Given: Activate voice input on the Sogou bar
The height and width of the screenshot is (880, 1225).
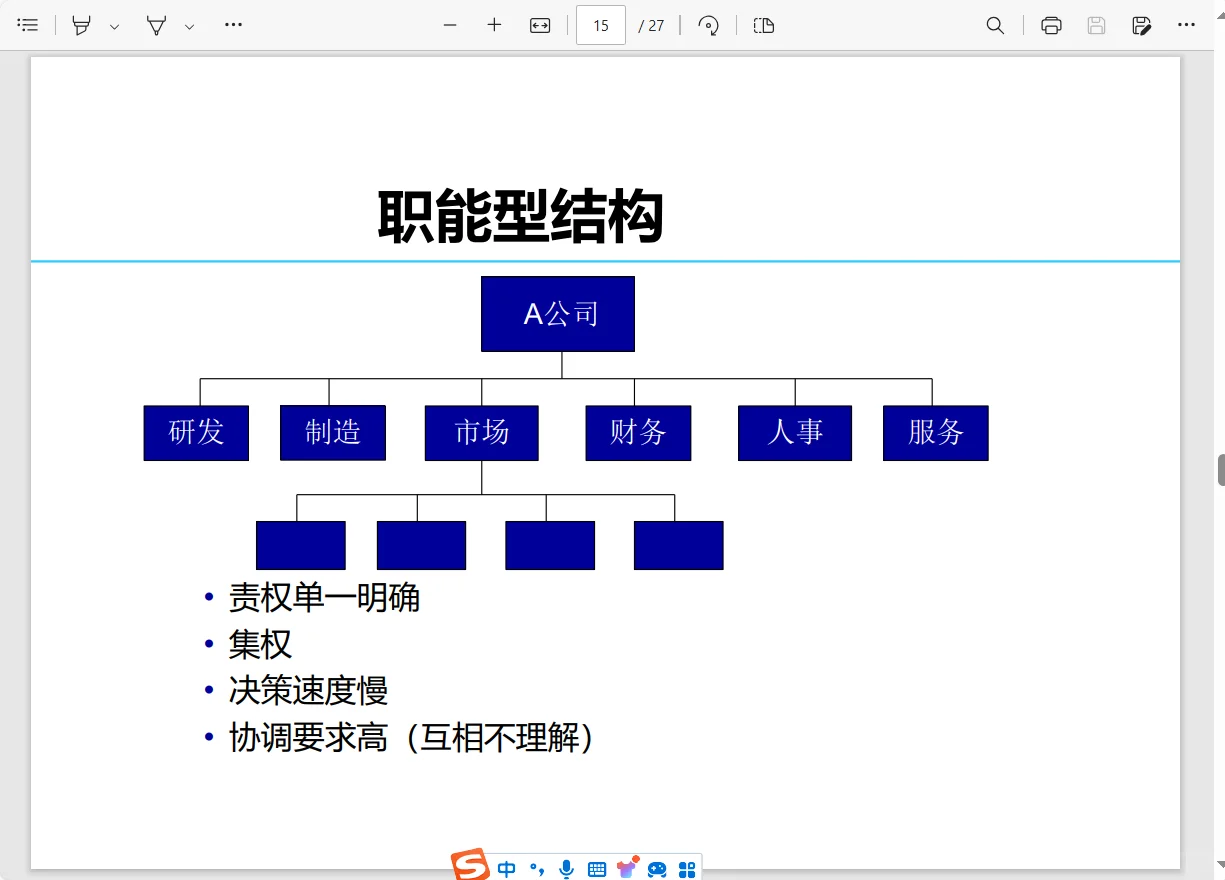Looking at the screenshot, I should 565,868.
